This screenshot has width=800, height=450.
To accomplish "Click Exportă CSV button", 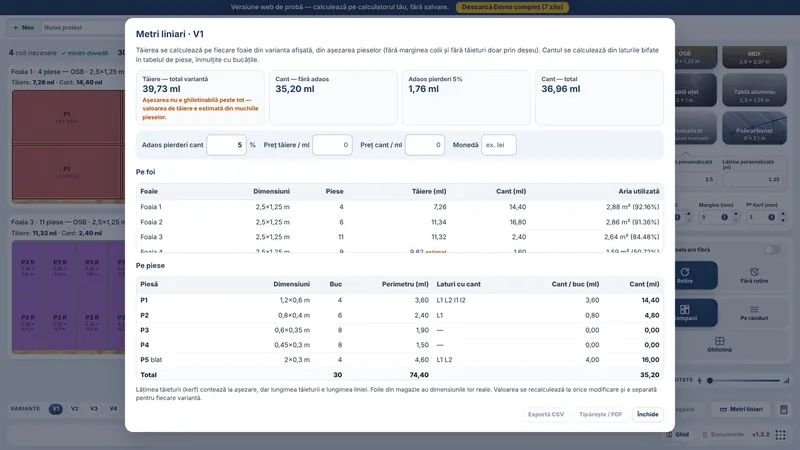I will 546,414.
